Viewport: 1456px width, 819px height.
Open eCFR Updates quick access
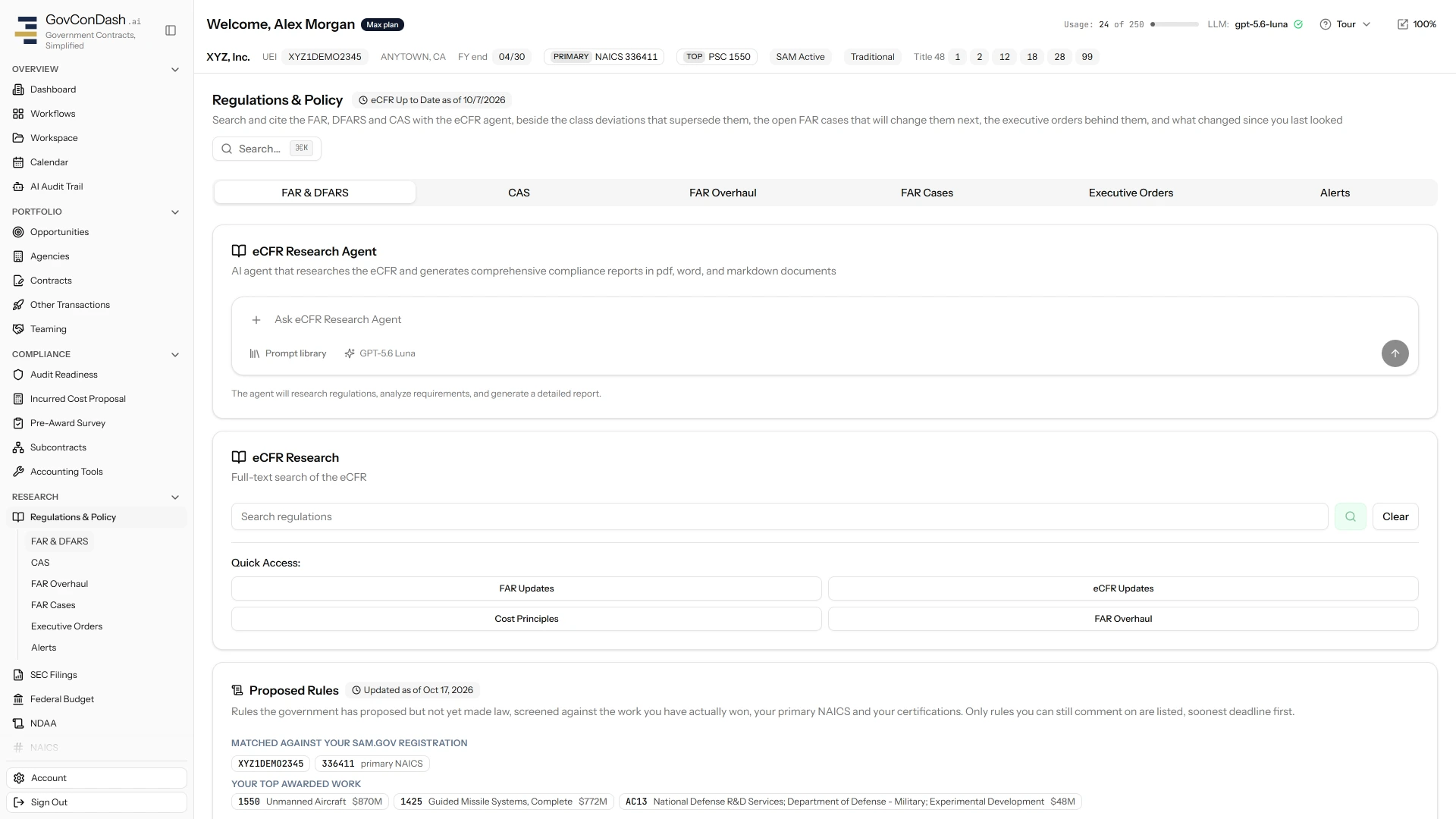pos(1123,588)
